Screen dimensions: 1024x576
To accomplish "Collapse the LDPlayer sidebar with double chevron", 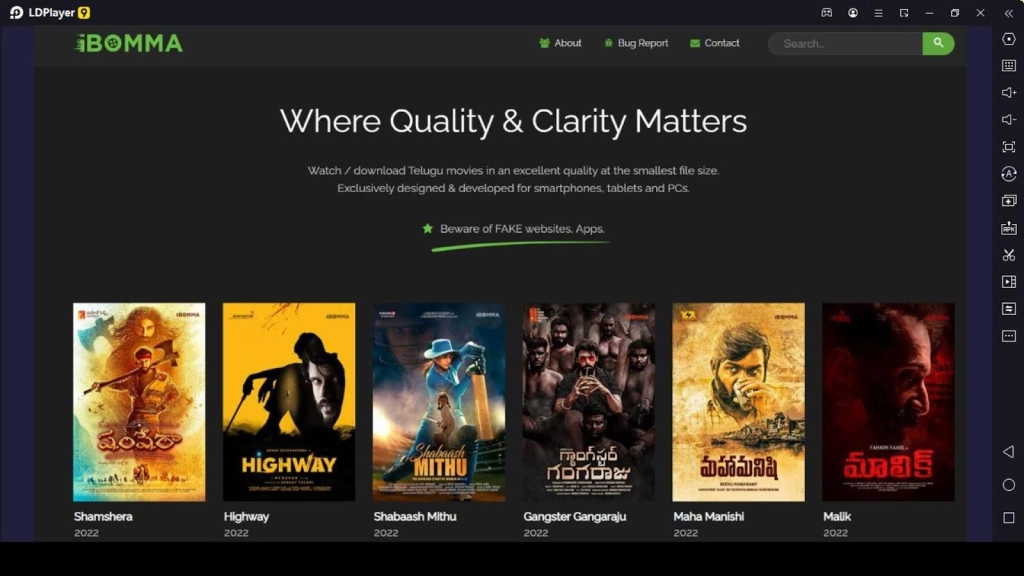I will pyautogui.click(x=1009, y=12).
